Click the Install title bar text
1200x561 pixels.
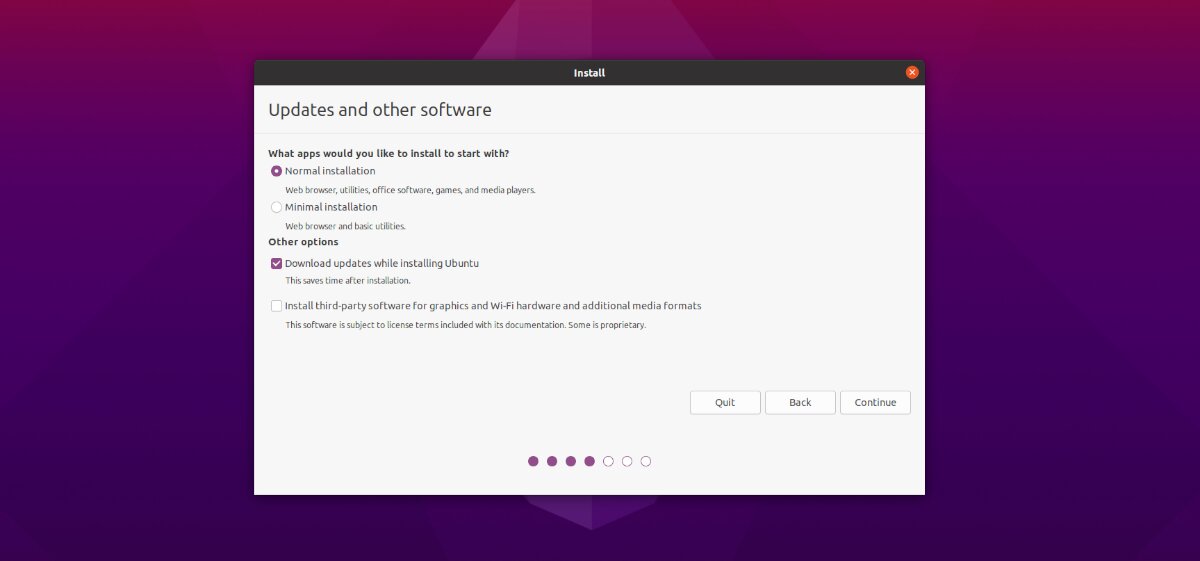589,73
